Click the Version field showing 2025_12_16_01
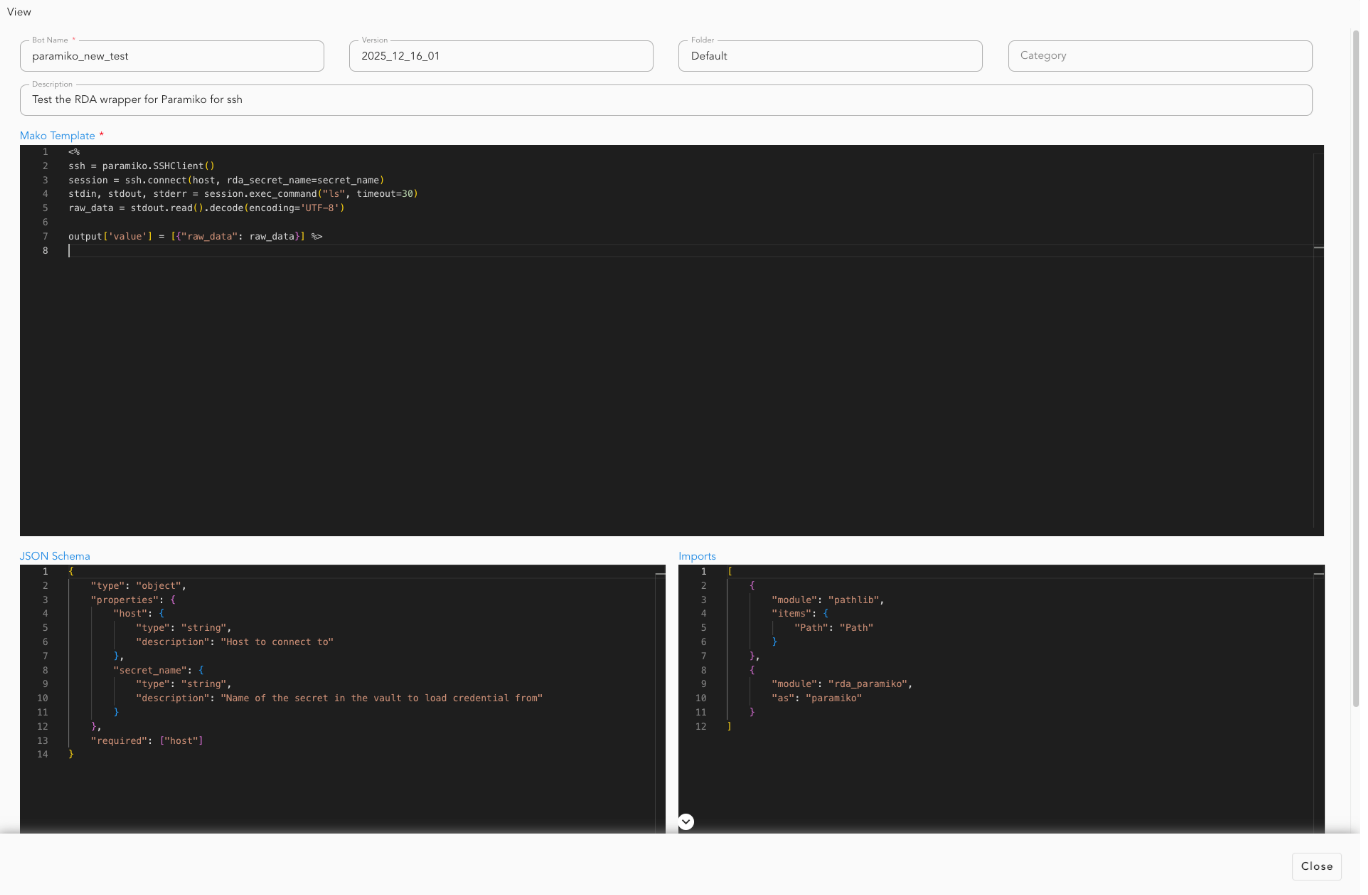 click(500, 56)
